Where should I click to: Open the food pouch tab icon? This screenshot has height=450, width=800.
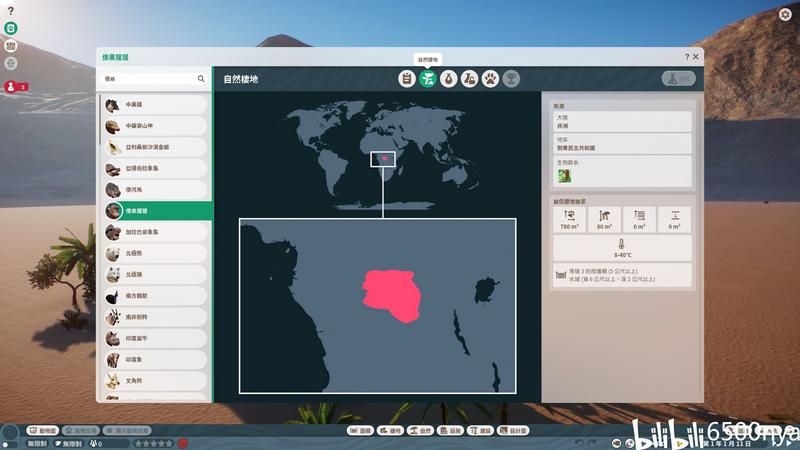(x=448, y=79)
